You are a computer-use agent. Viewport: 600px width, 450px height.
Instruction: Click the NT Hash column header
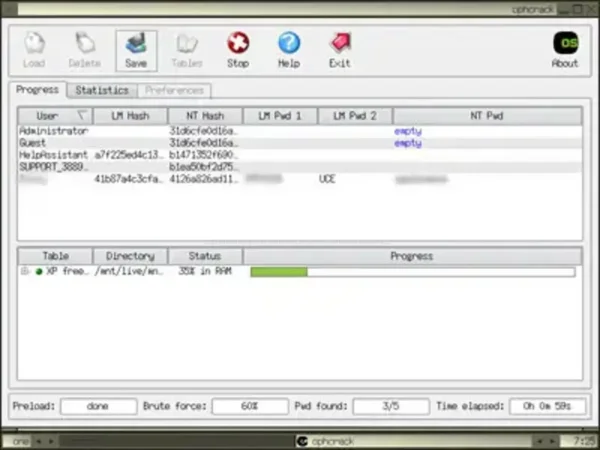pyautogui.click(x=205, y=116)
